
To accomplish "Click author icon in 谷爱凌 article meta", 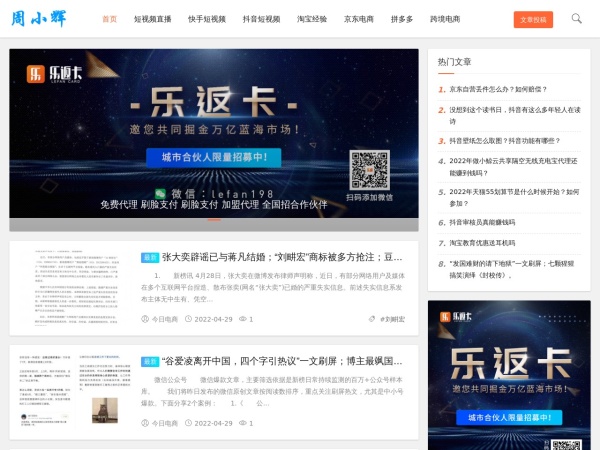I will coord(145,423).
